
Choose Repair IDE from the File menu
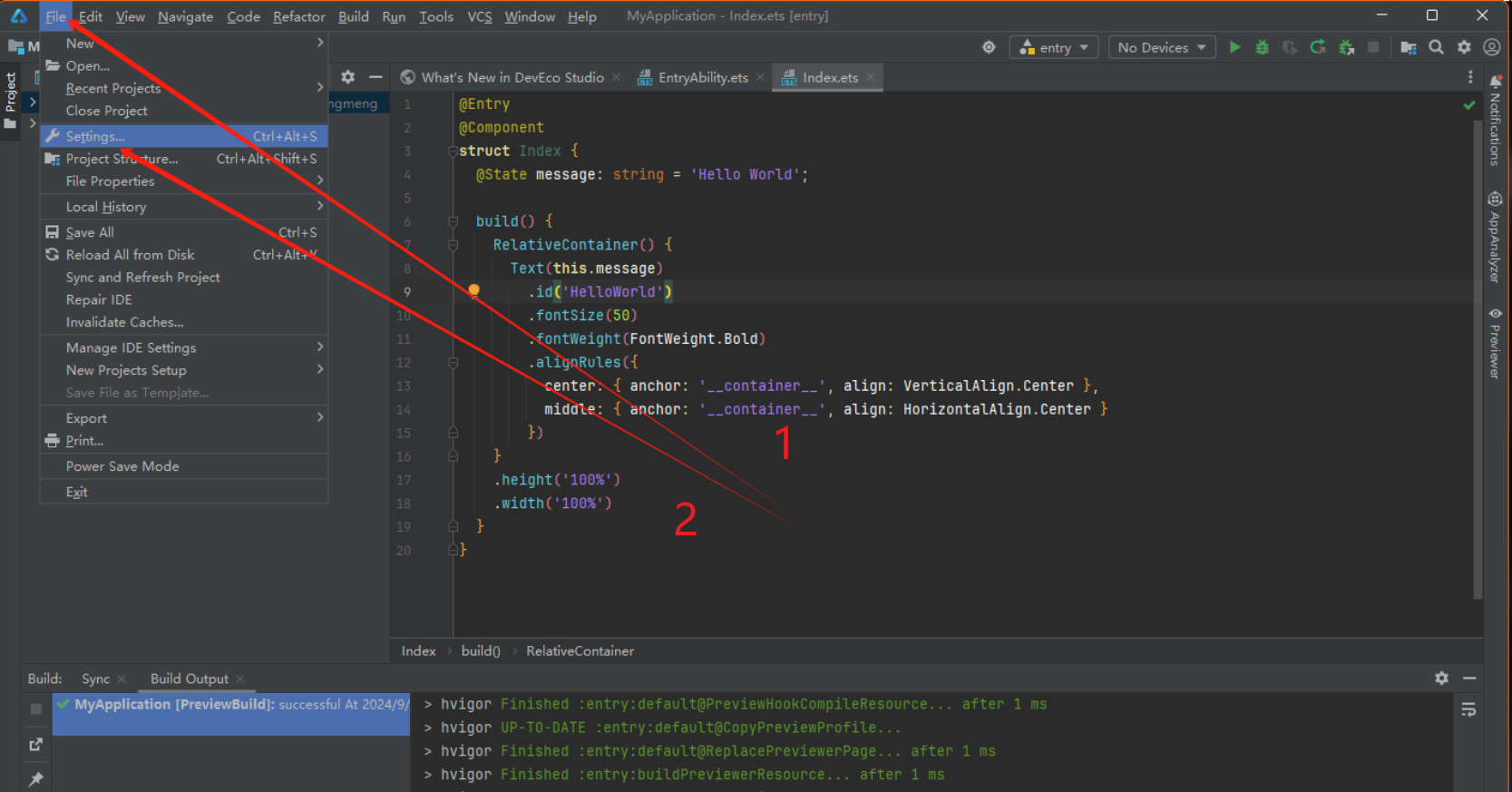pyautogui.click(x=184, y=299)
